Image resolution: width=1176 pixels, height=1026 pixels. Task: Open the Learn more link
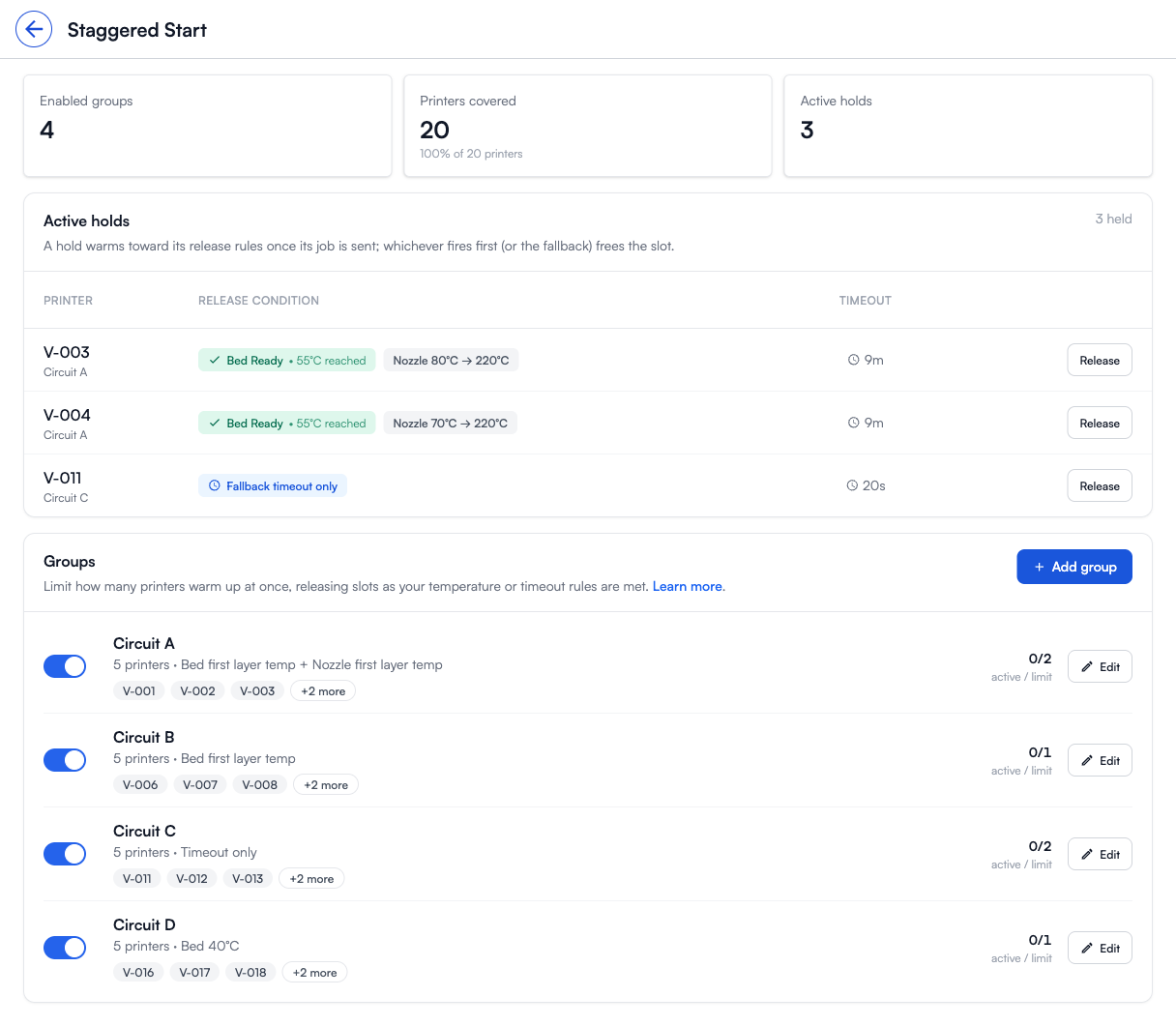click(688, 586)
